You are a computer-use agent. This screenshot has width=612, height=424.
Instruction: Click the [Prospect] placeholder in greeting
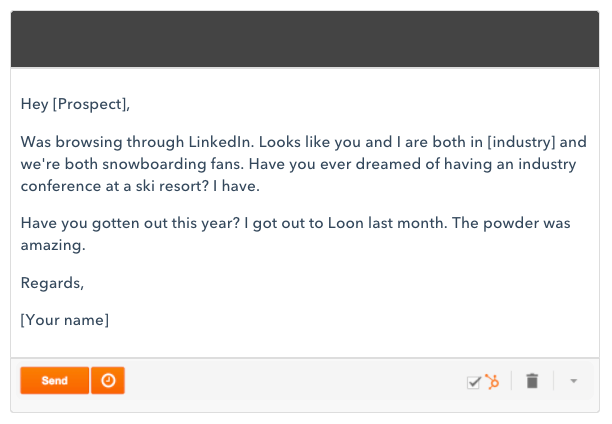pyautogui.click(x=91, y=104)
